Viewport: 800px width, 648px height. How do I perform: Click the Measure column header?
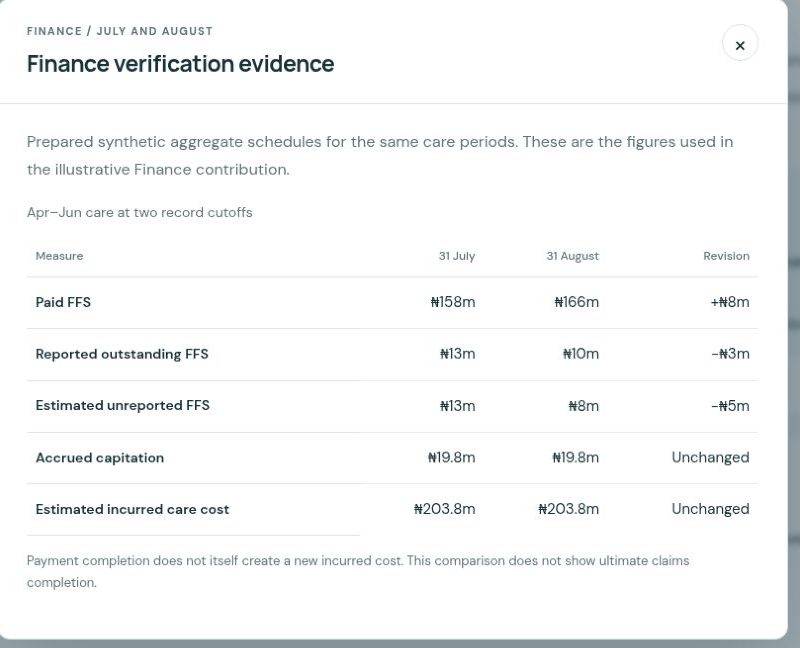(59, 256)
